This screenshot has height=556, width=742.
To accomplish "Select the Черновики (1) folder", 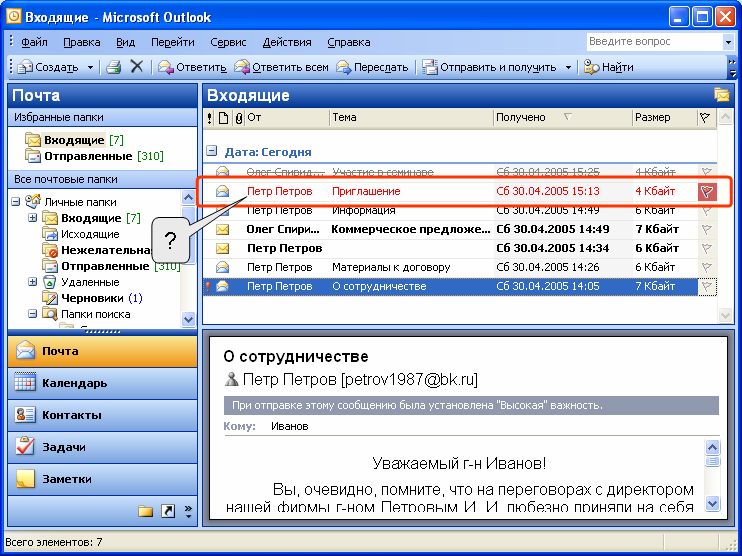I will tap(92, 298).
